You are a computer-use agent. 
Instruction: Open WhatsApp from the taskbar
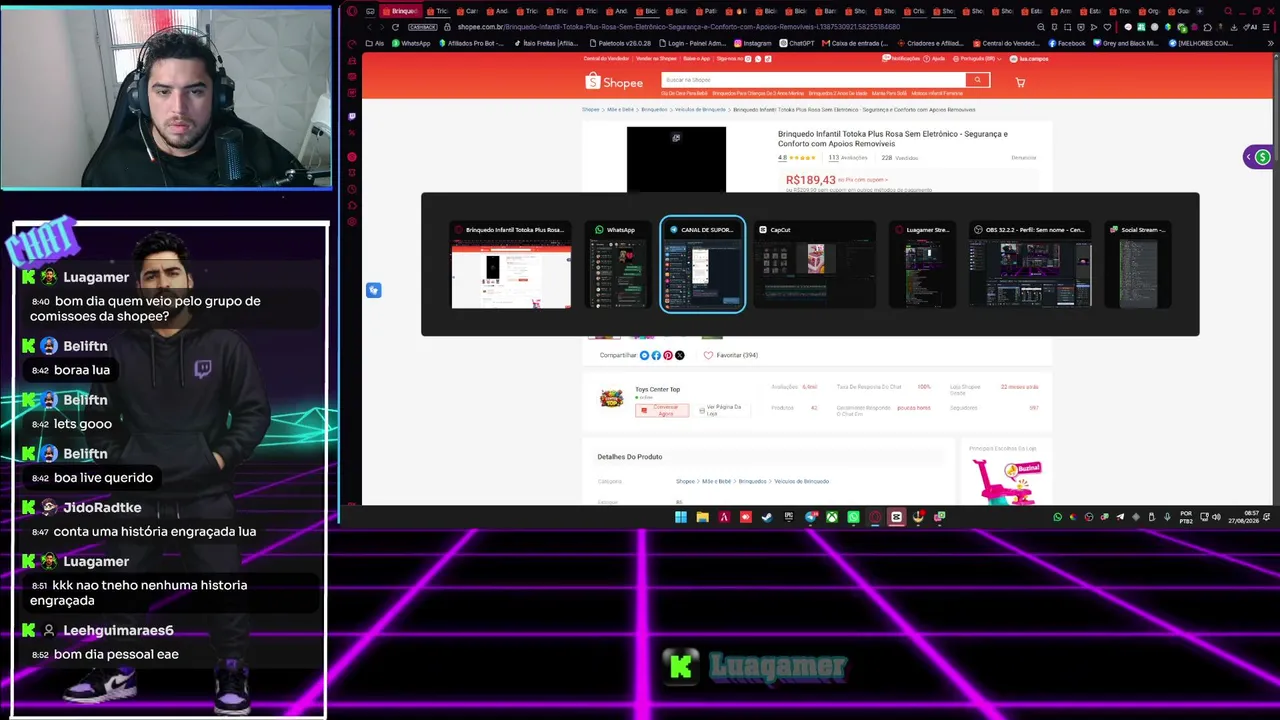853,517
